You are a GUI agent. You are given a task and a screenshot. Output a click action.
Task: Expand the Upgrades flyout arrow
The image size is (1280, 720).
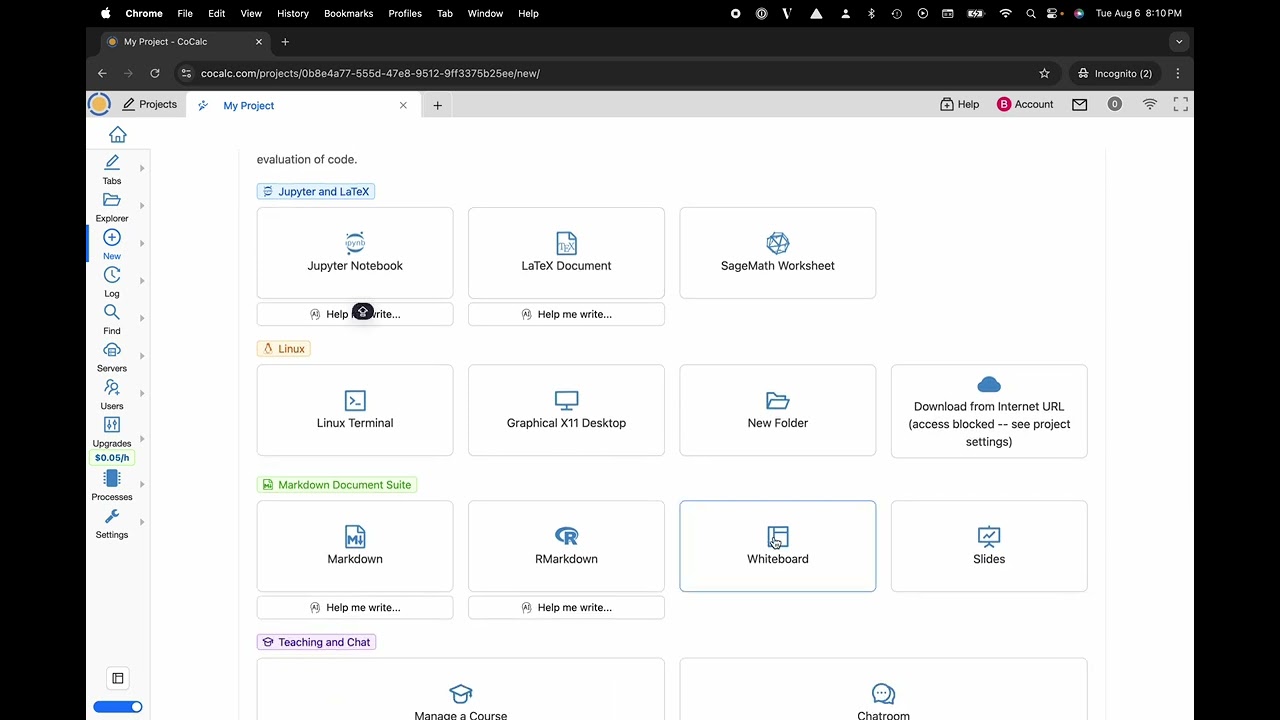[142, 439]
